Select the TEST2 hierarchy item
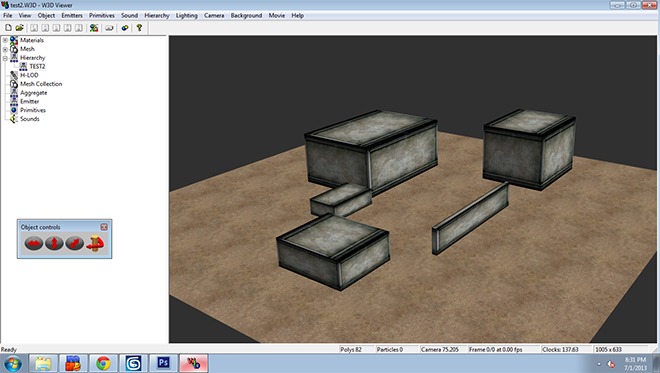 point(37,67)
